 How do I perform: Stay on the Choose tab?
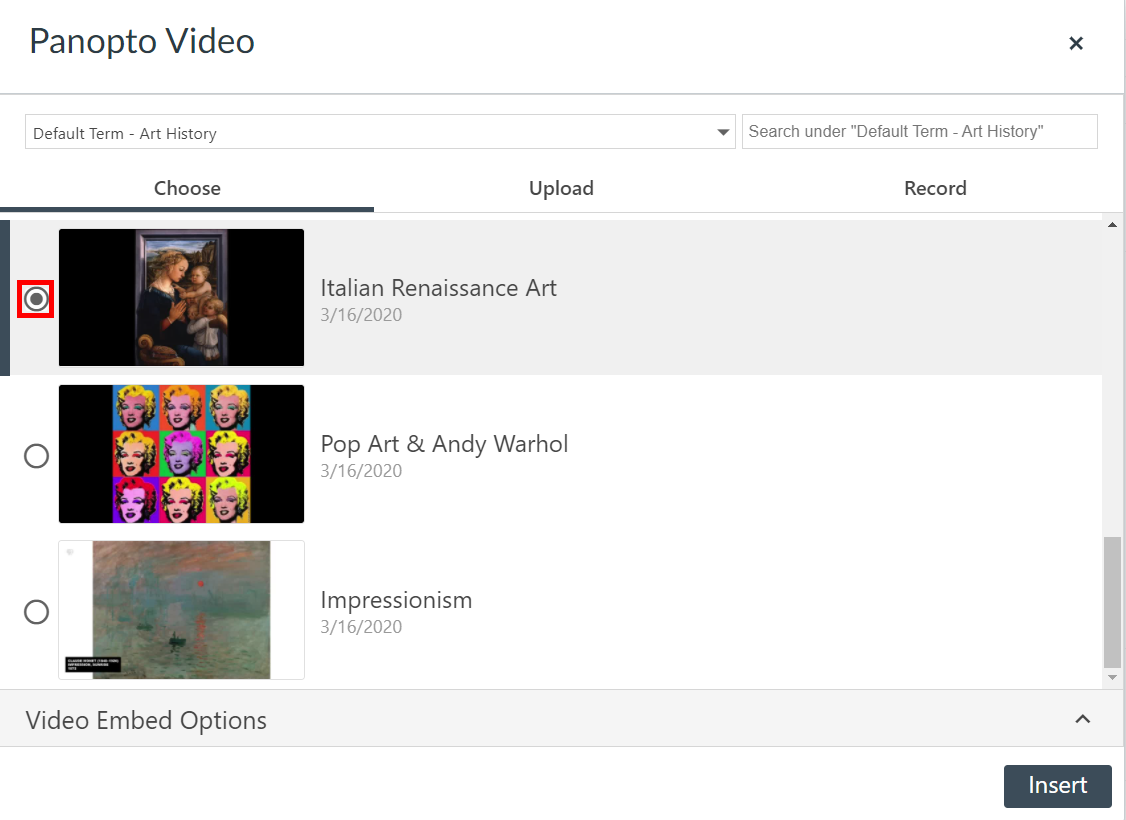click(187, 188)
